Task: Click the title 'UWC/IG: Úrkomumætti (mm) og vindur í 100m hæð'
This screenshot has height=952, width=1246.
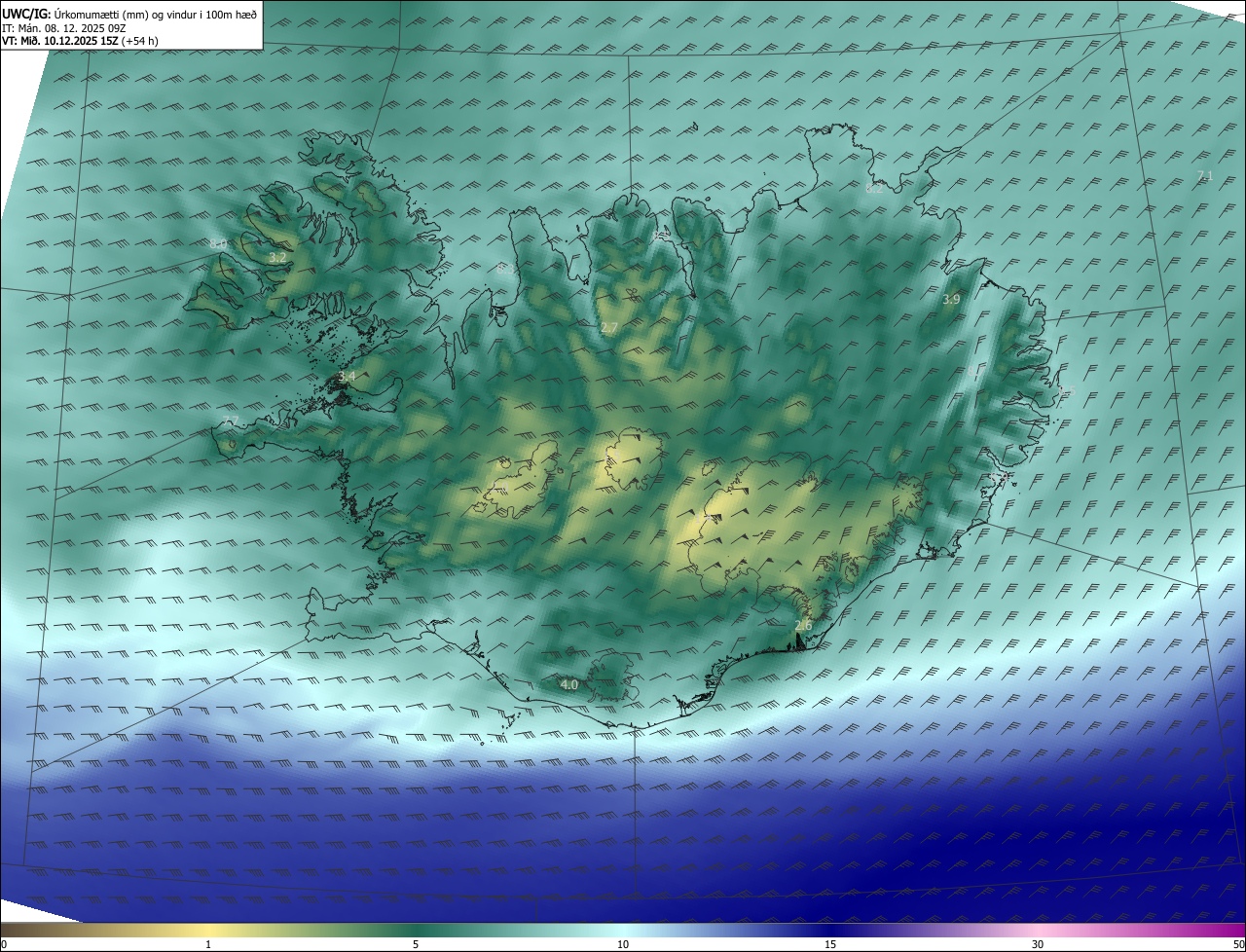Action: point(129,13)
